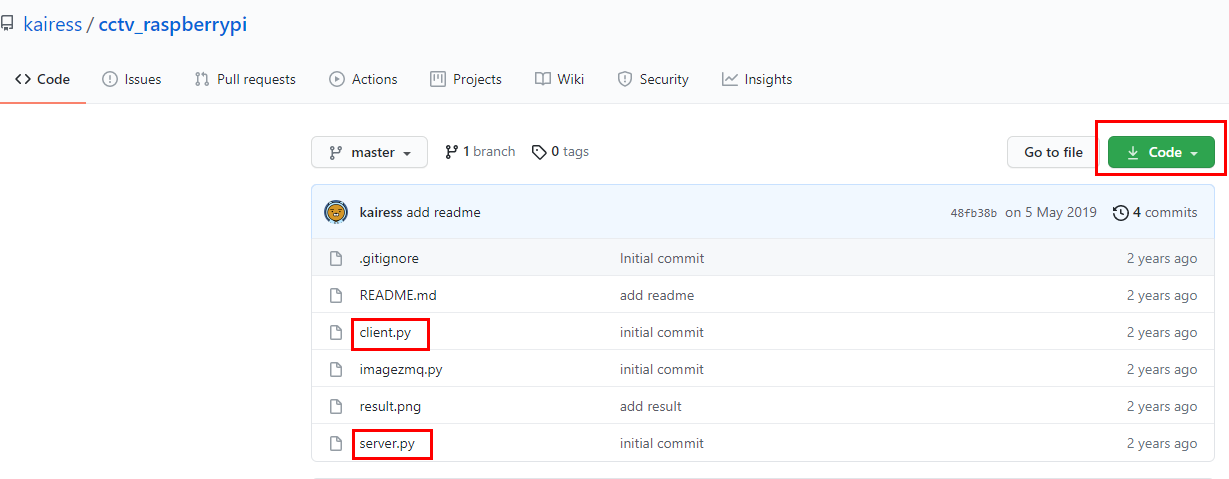
Task: Open the Security tab
Action: click(653, 79)
